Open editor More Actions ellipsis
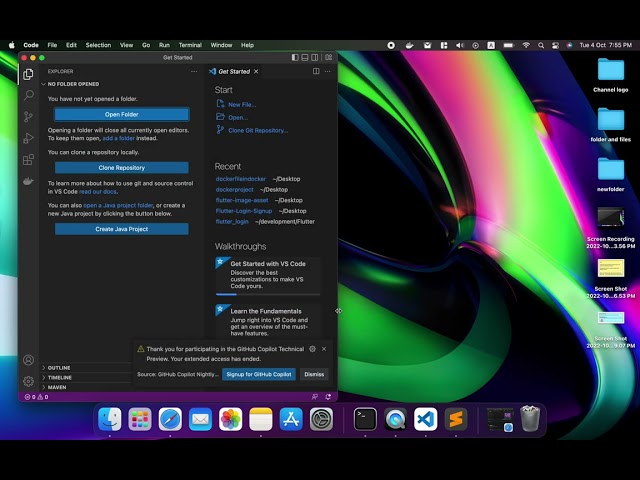 (327, 71)
